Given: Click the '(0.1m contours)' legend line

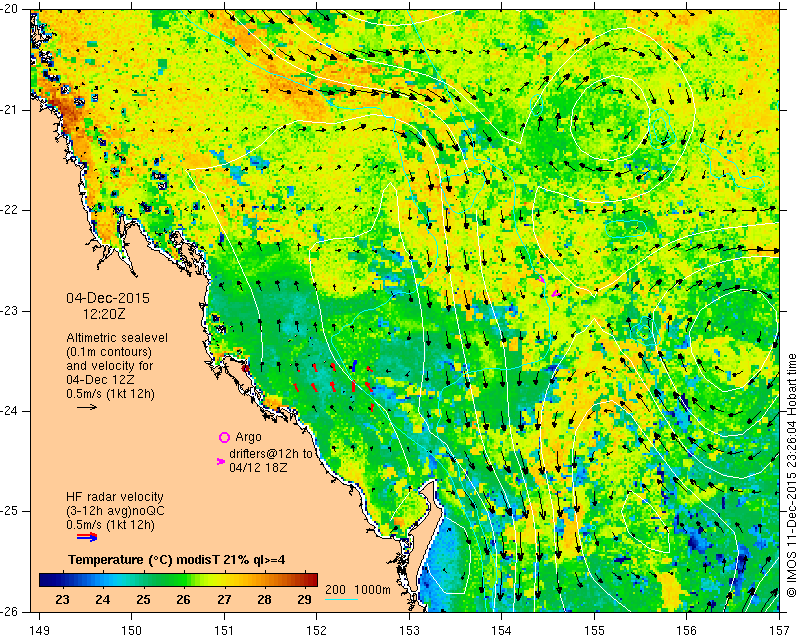Looking at the screenshot, I should [109, 352].
